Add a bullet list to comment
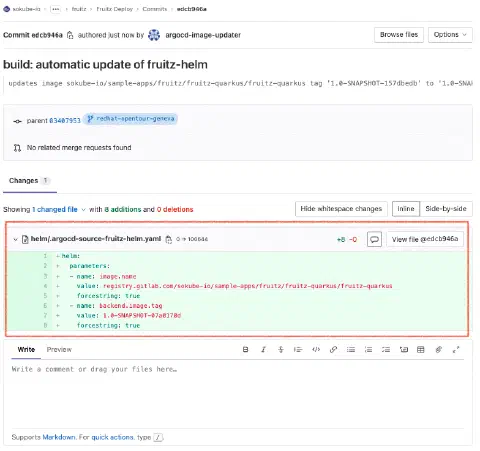 coord(351,349)
